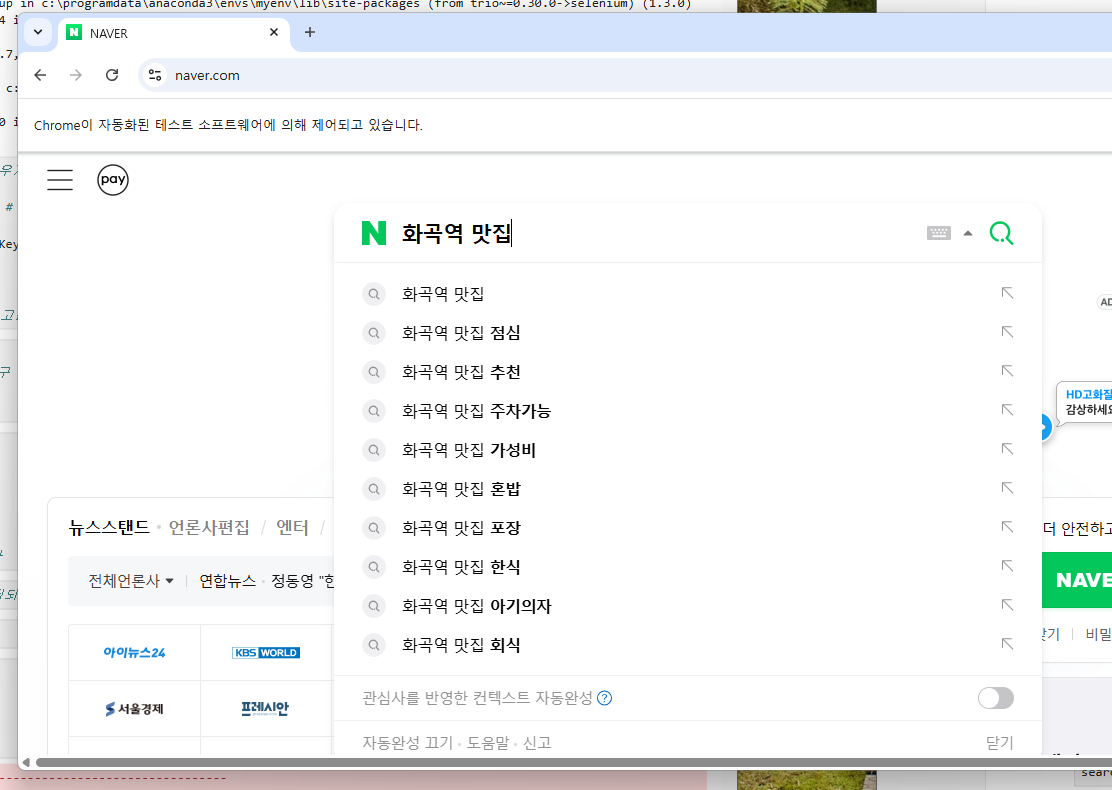Select suggestion 화곡역 맛집 추천

(687, 372)
